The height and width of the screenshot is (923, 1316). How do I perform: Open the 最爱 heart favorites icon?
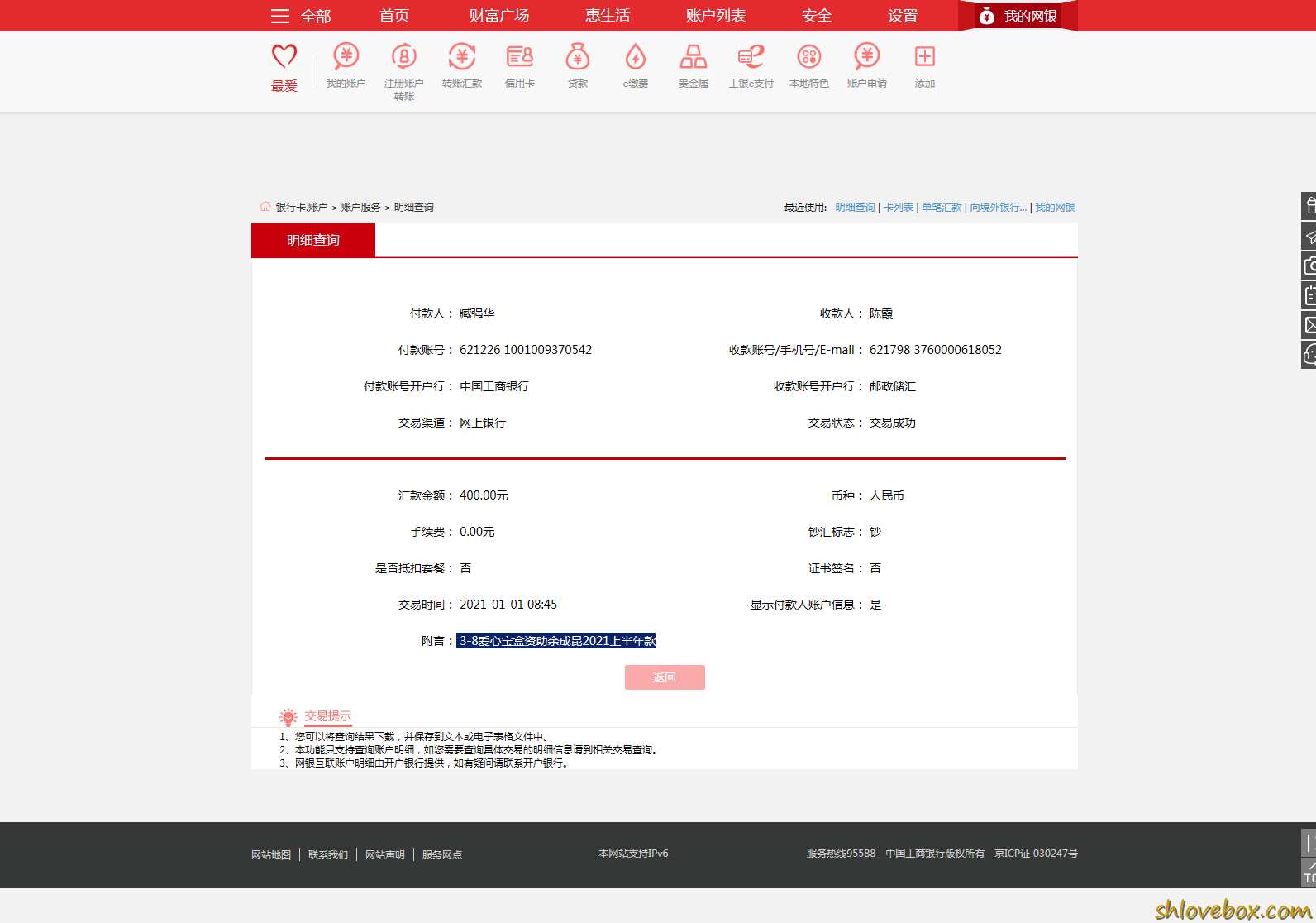coord(284,56)
